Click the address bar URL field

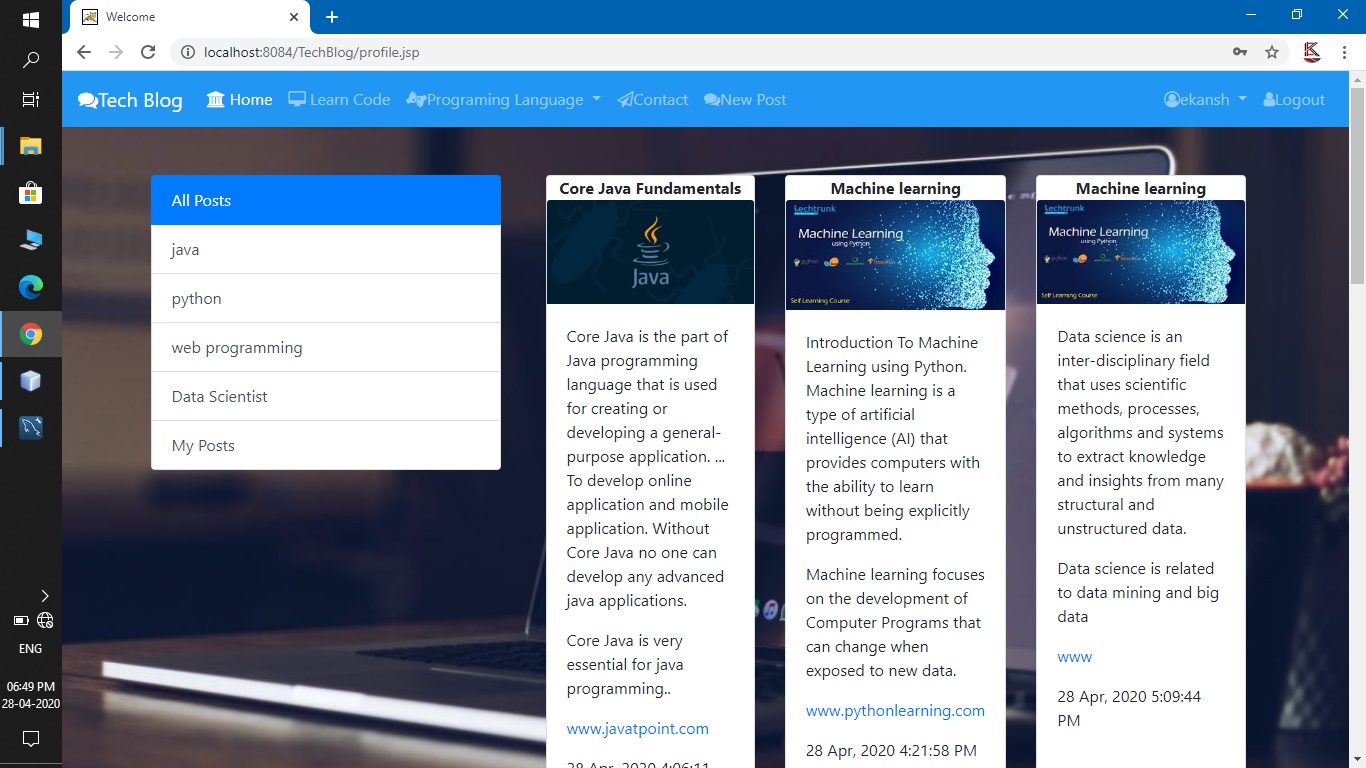coord(700,52)
